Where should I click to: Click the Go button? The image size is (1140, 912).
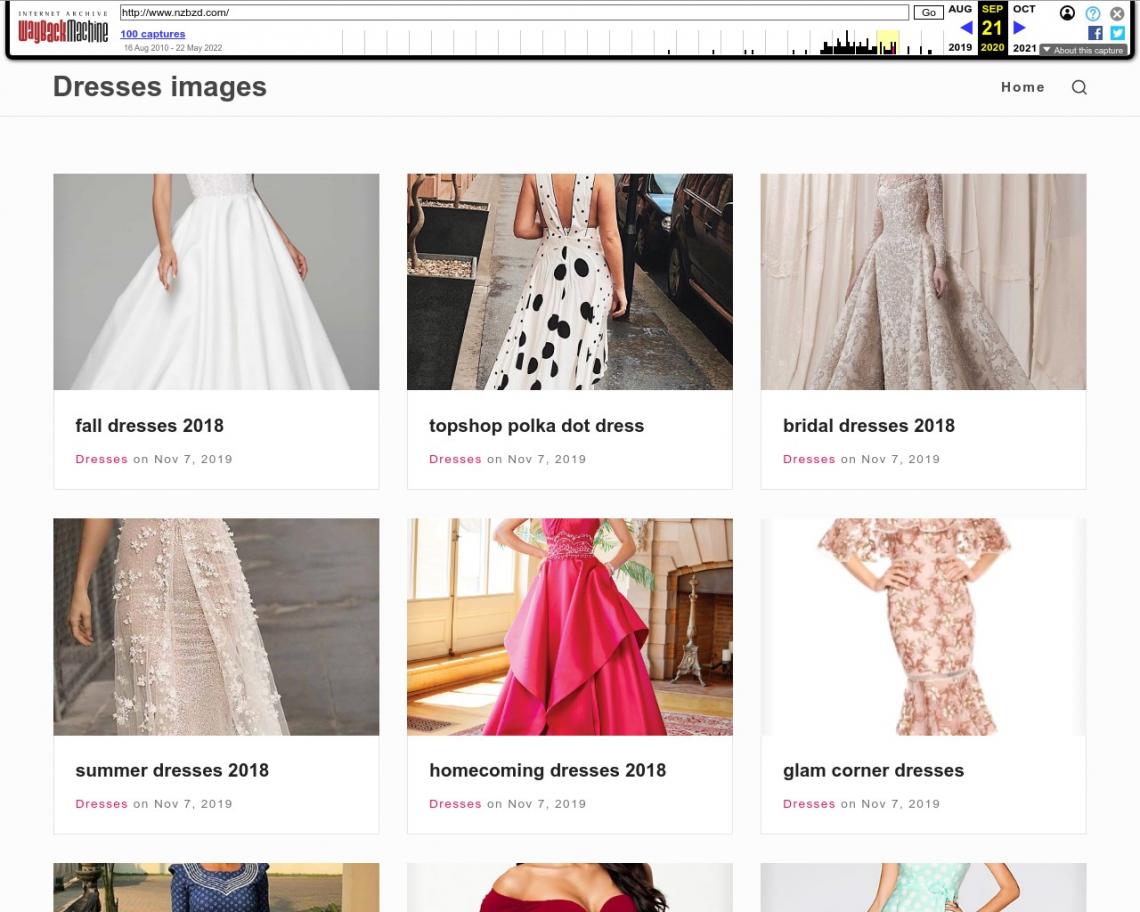click(x=928, y=12)
